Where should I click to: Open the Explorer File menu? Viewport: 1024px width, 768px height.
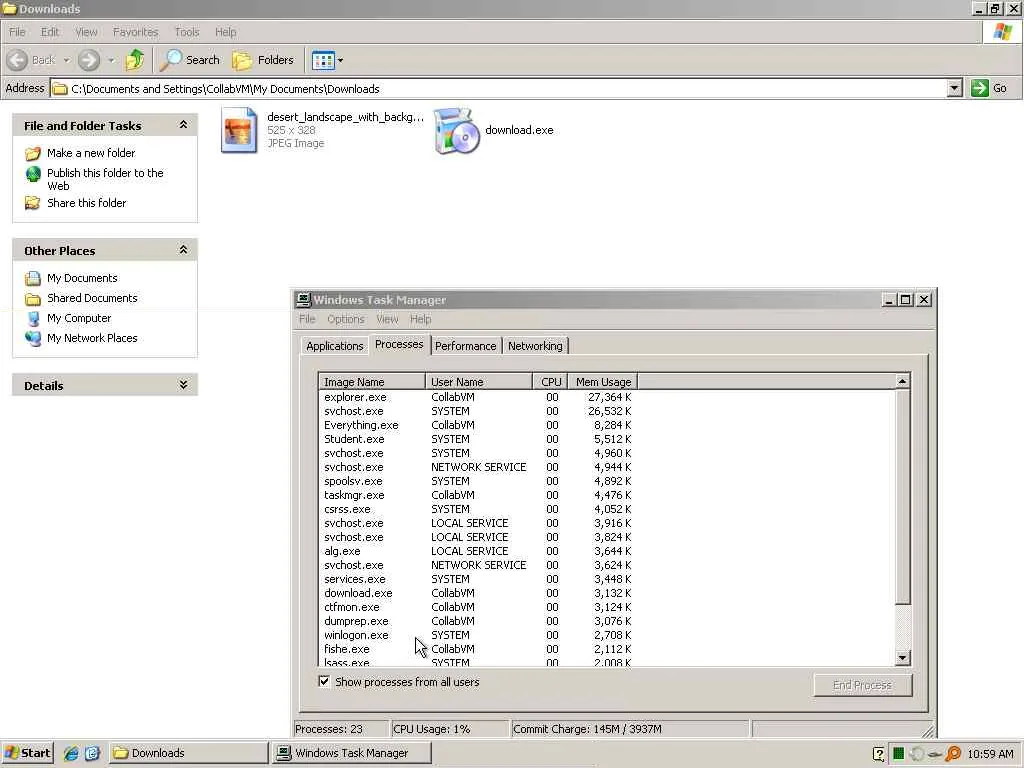tap(17, 32)
